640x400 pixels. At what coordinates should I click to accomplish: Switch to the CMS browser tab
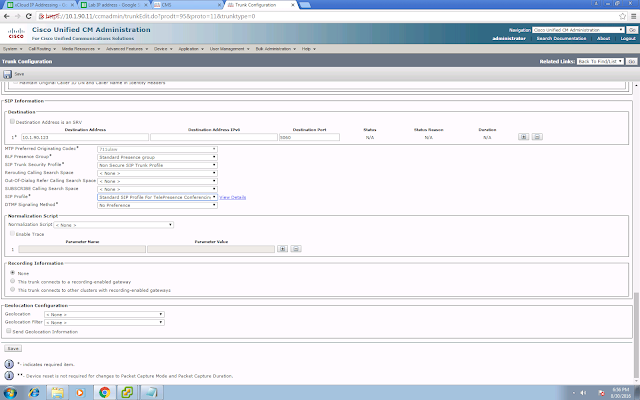188,5
